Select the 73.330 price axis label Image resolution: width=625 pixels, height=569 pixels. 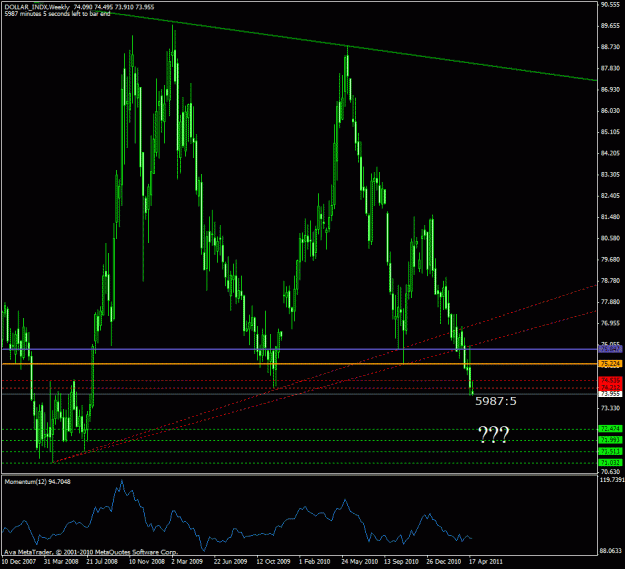click(x=610, y=408)
